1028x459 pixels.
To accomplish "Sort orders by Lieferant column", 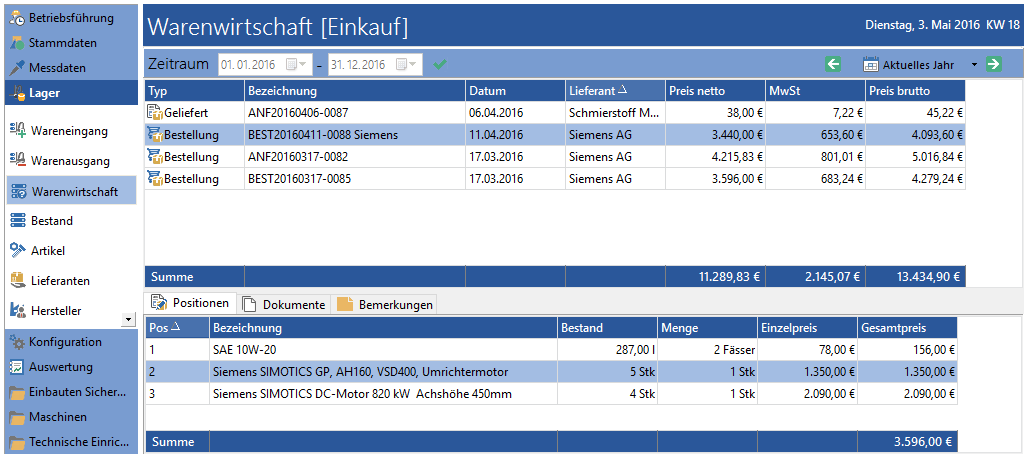I will 615,90.
